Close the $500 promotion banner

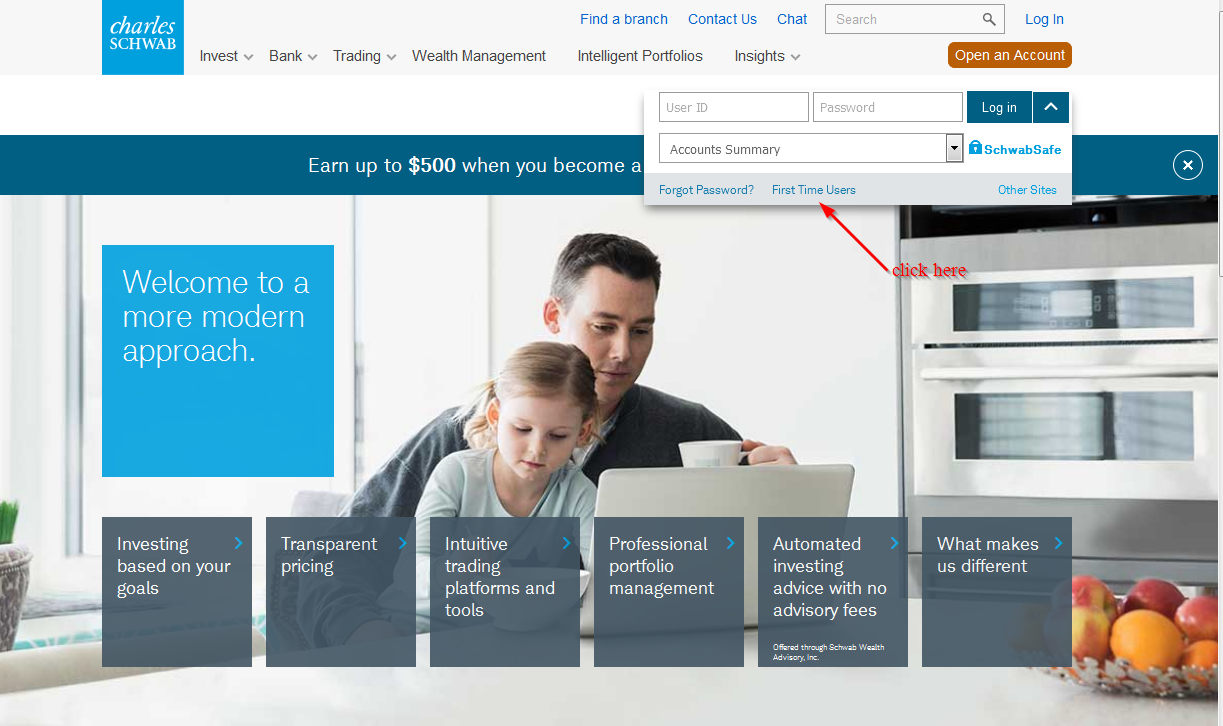point(1187,165)
